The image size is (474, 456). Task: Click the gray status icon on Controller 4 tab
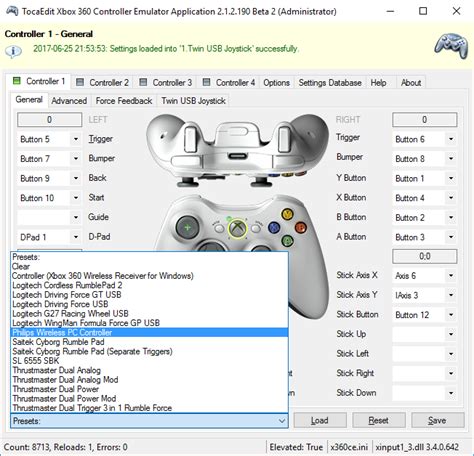(x=206, y=82)
